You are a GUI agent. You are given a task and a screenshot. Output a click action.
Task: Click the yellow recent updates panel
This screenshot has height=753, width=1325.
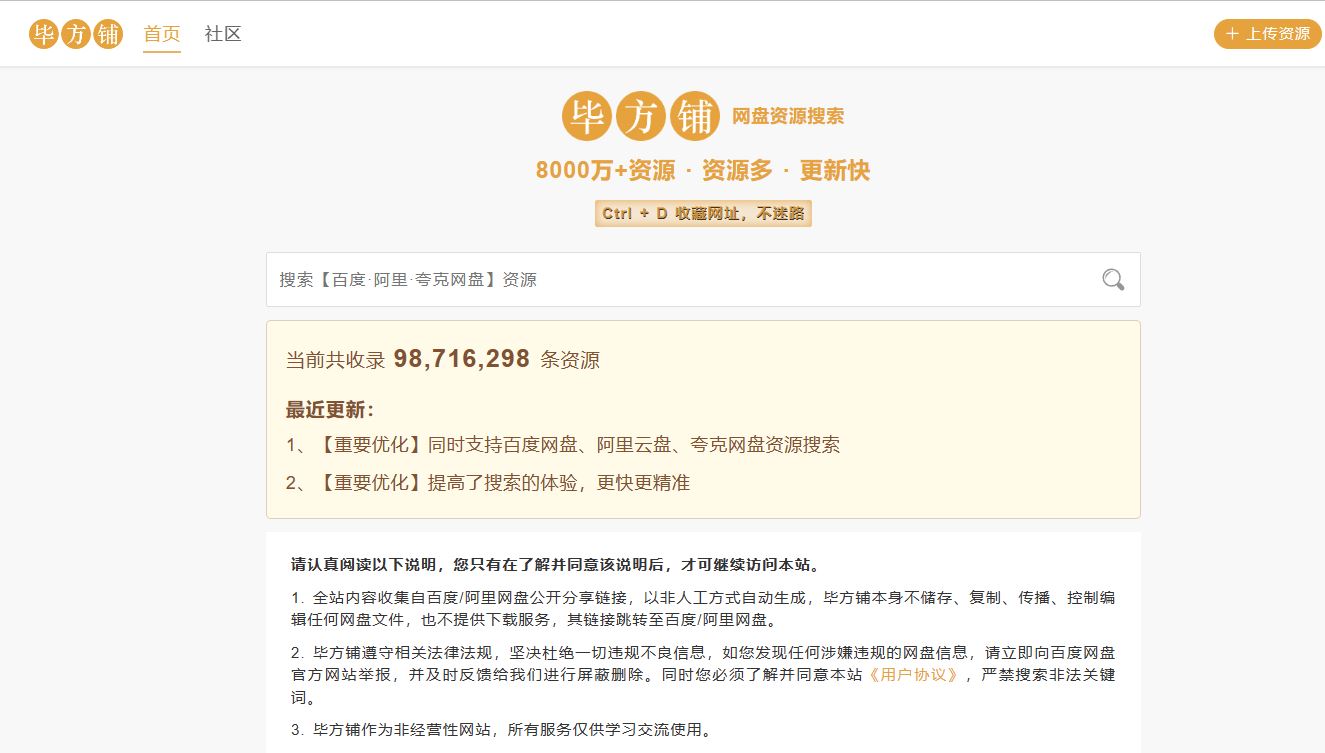coord(703,418)
